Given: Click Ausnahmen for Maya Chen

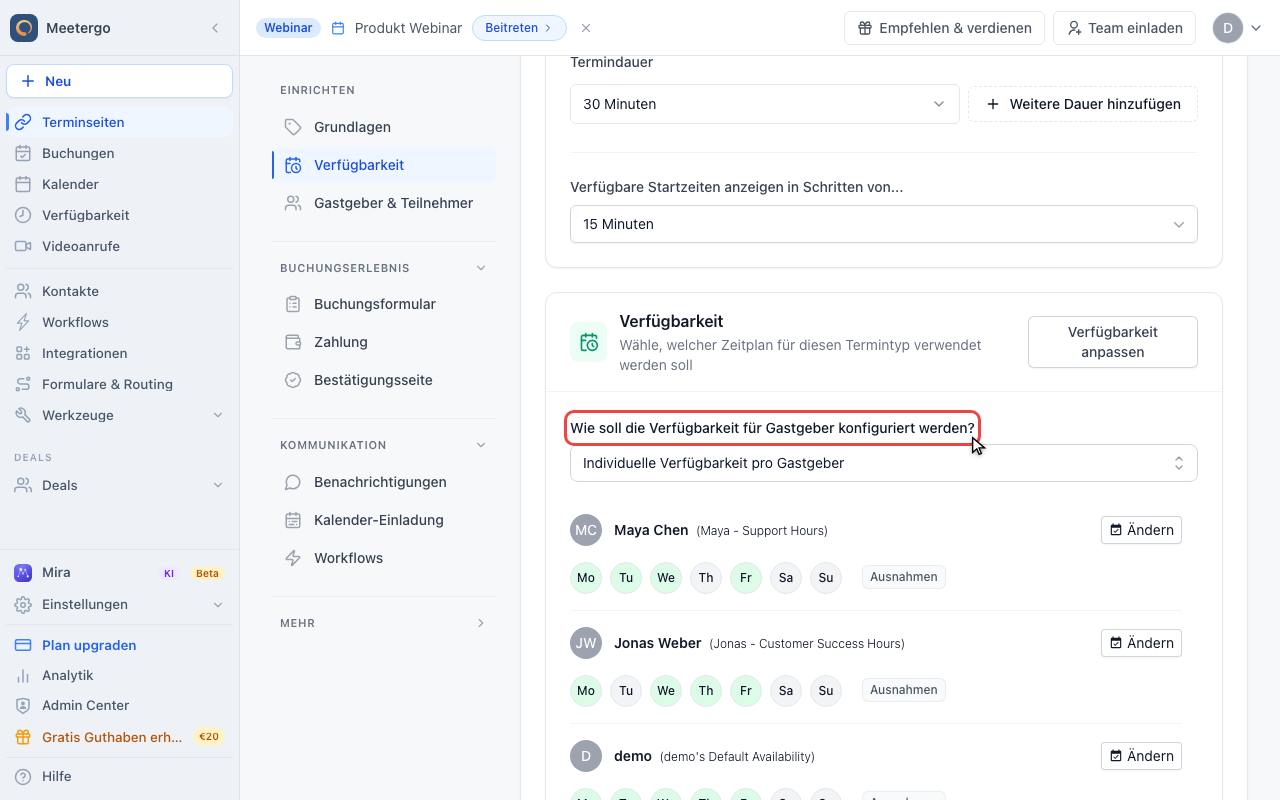Looking at the screenshot, I should pyautogui.click(x=904, y=577).
